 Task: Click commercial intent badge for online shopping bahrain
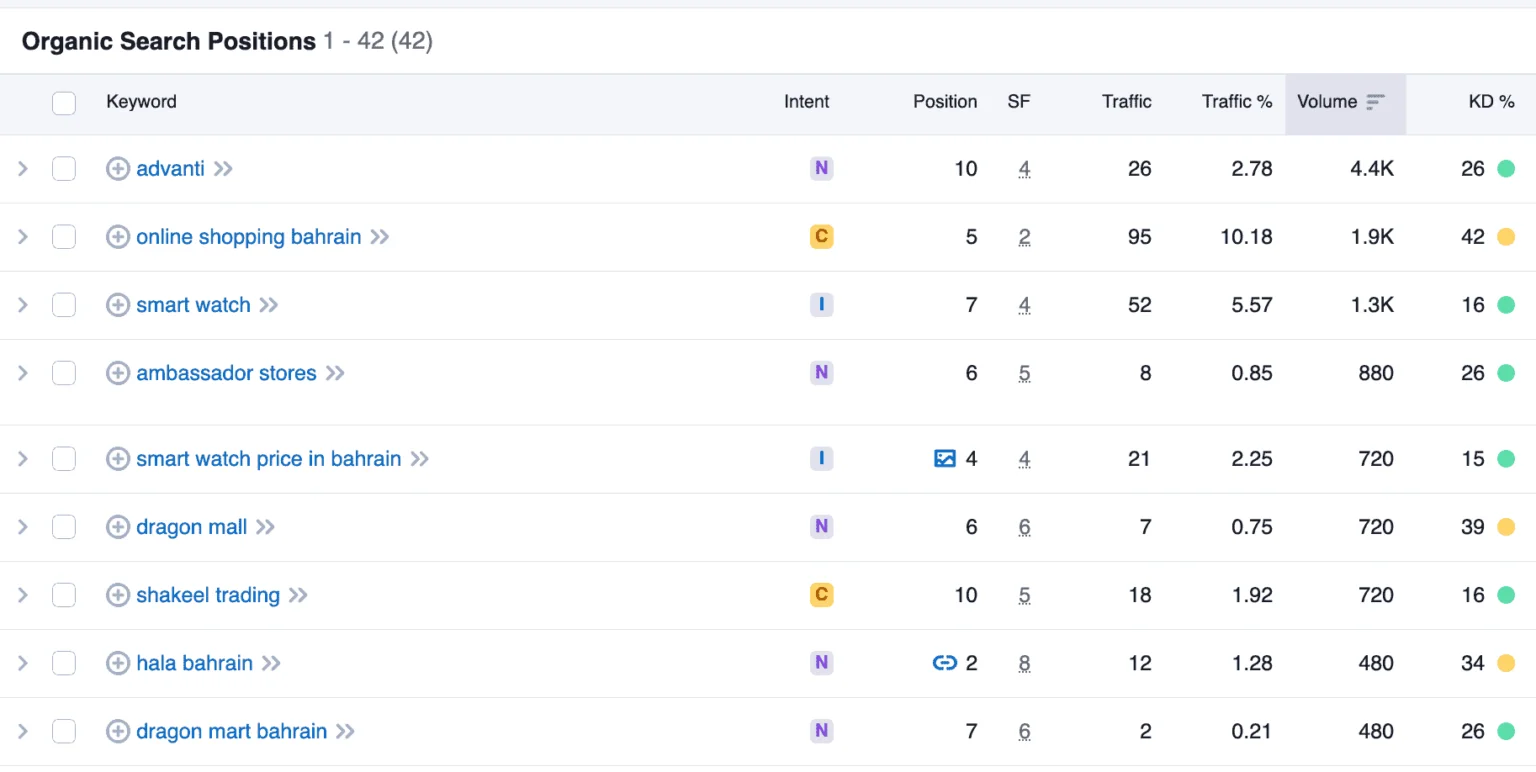[821, 237]
